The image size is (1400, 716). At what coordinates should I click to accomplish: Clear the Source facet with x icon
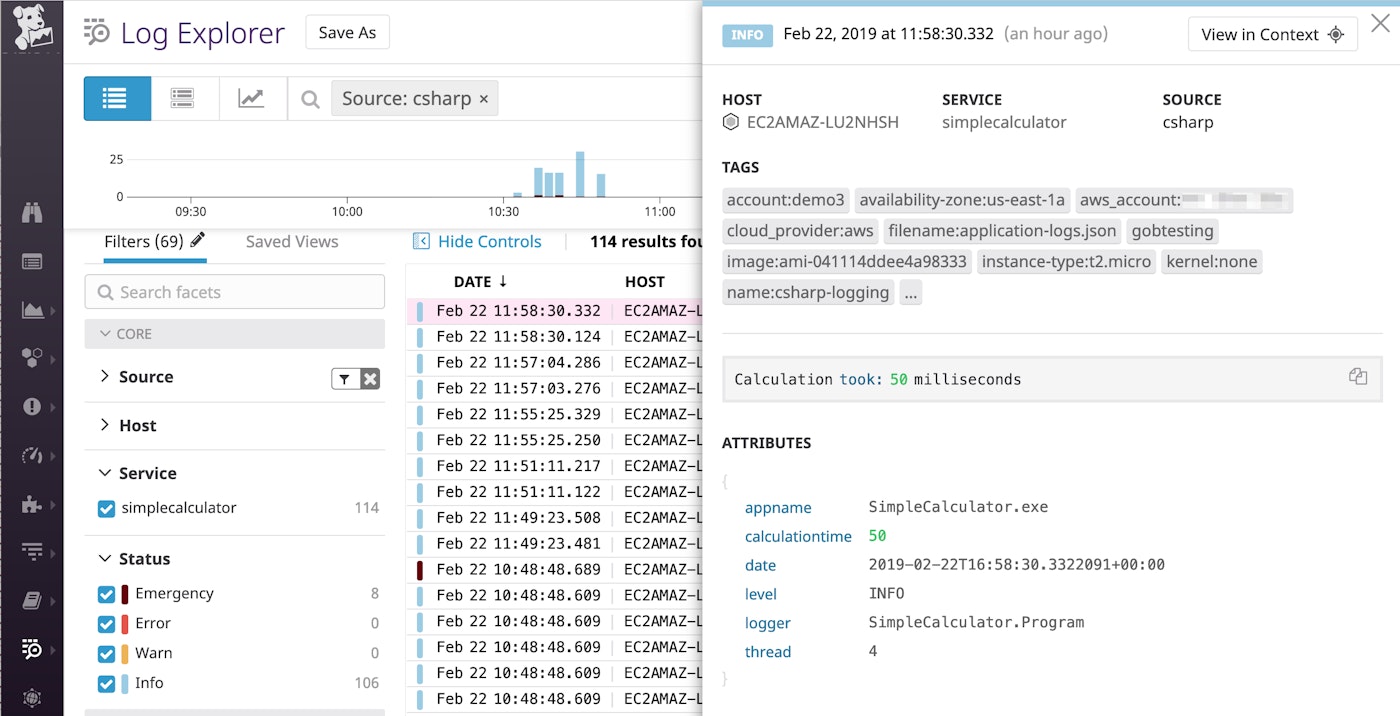tap(370, 378)
